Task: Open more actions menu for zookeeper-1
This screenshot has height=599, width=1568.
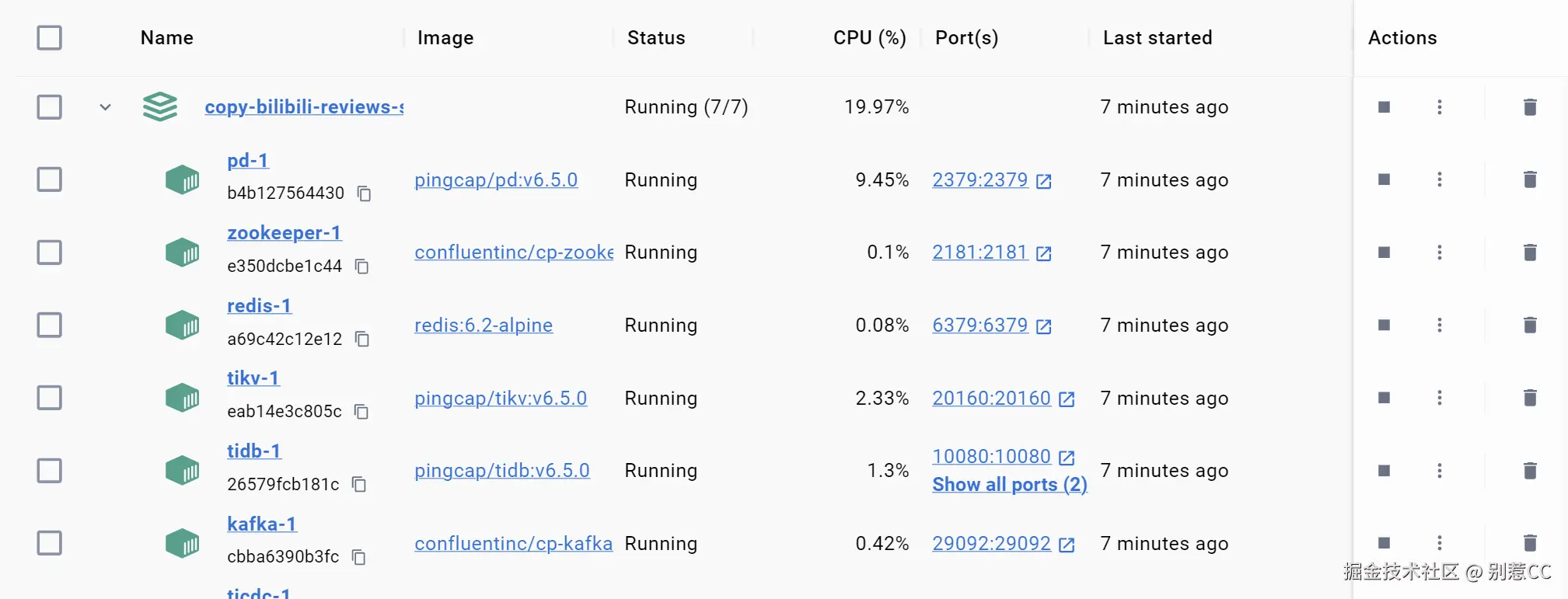Action: click(x=1440, y=252)
